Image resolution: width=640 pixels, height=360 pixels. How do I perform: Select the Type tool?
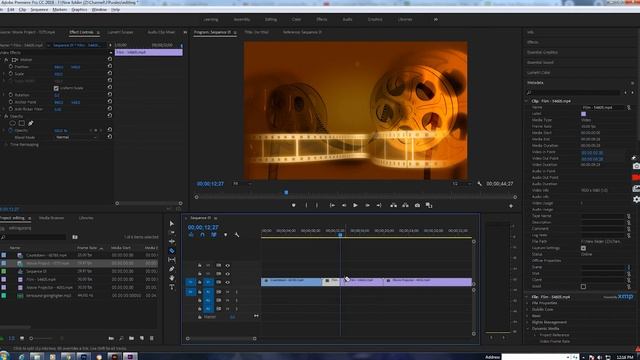click(x=171, y=287)
